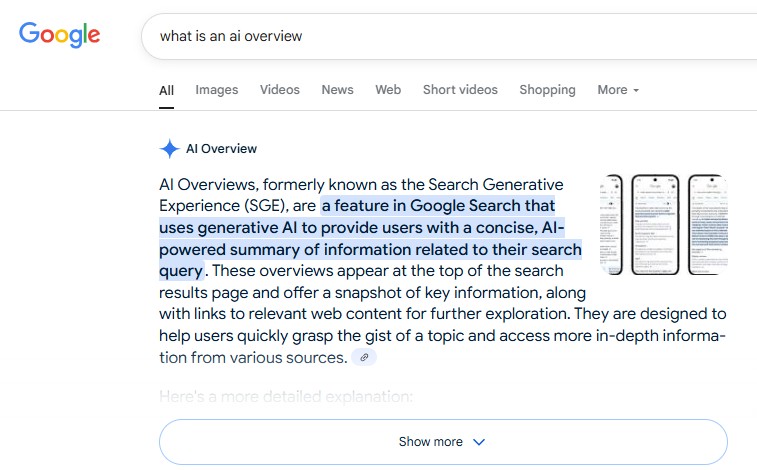Click the Google logo

tap(59, 35)
